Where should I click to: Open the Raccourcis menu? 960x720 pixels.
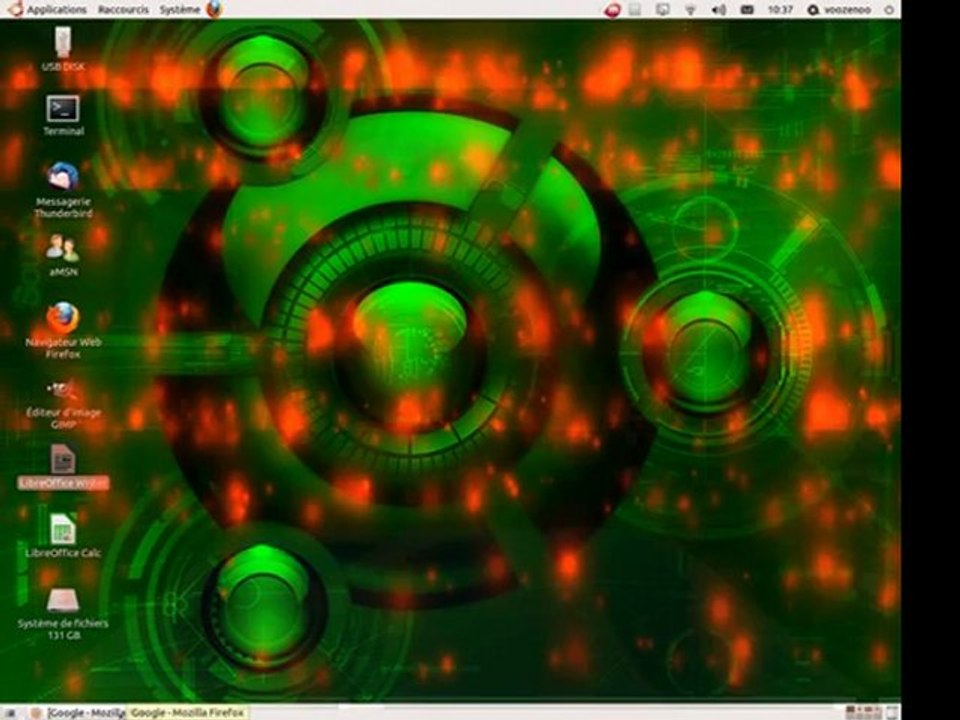coord(123,9)
